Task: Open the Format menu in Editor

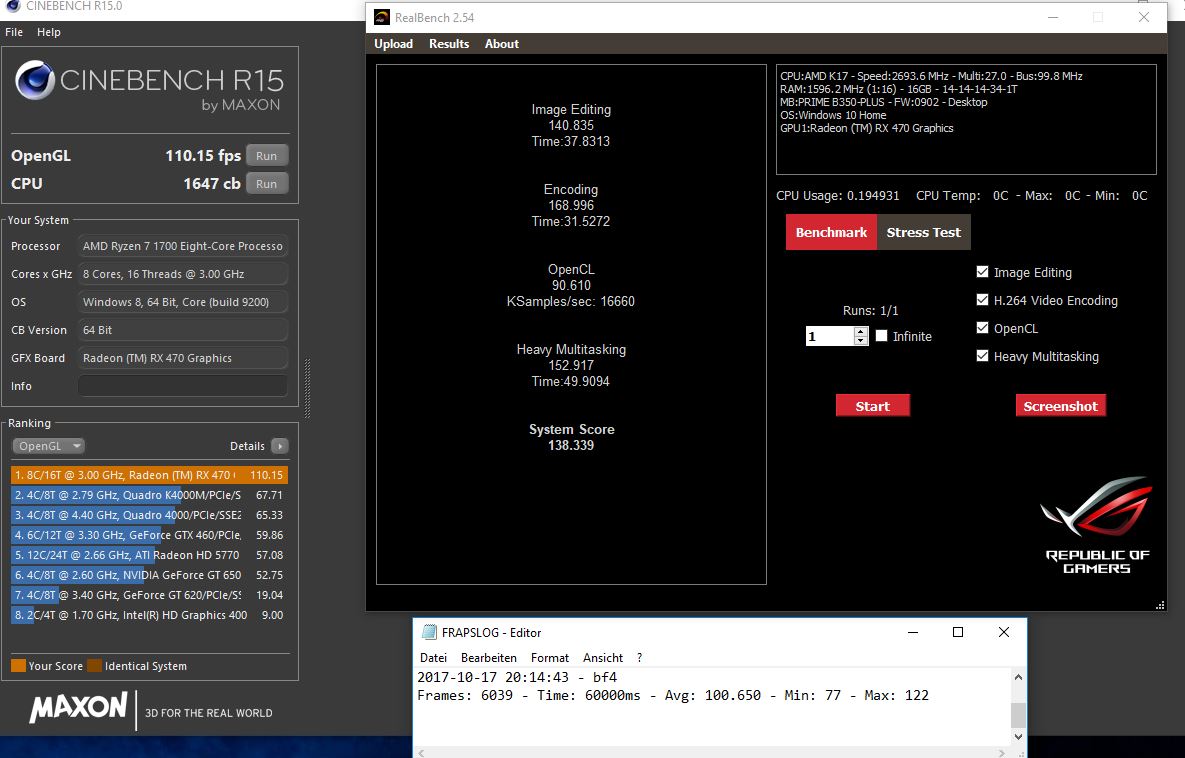Action: pos(549,657)
